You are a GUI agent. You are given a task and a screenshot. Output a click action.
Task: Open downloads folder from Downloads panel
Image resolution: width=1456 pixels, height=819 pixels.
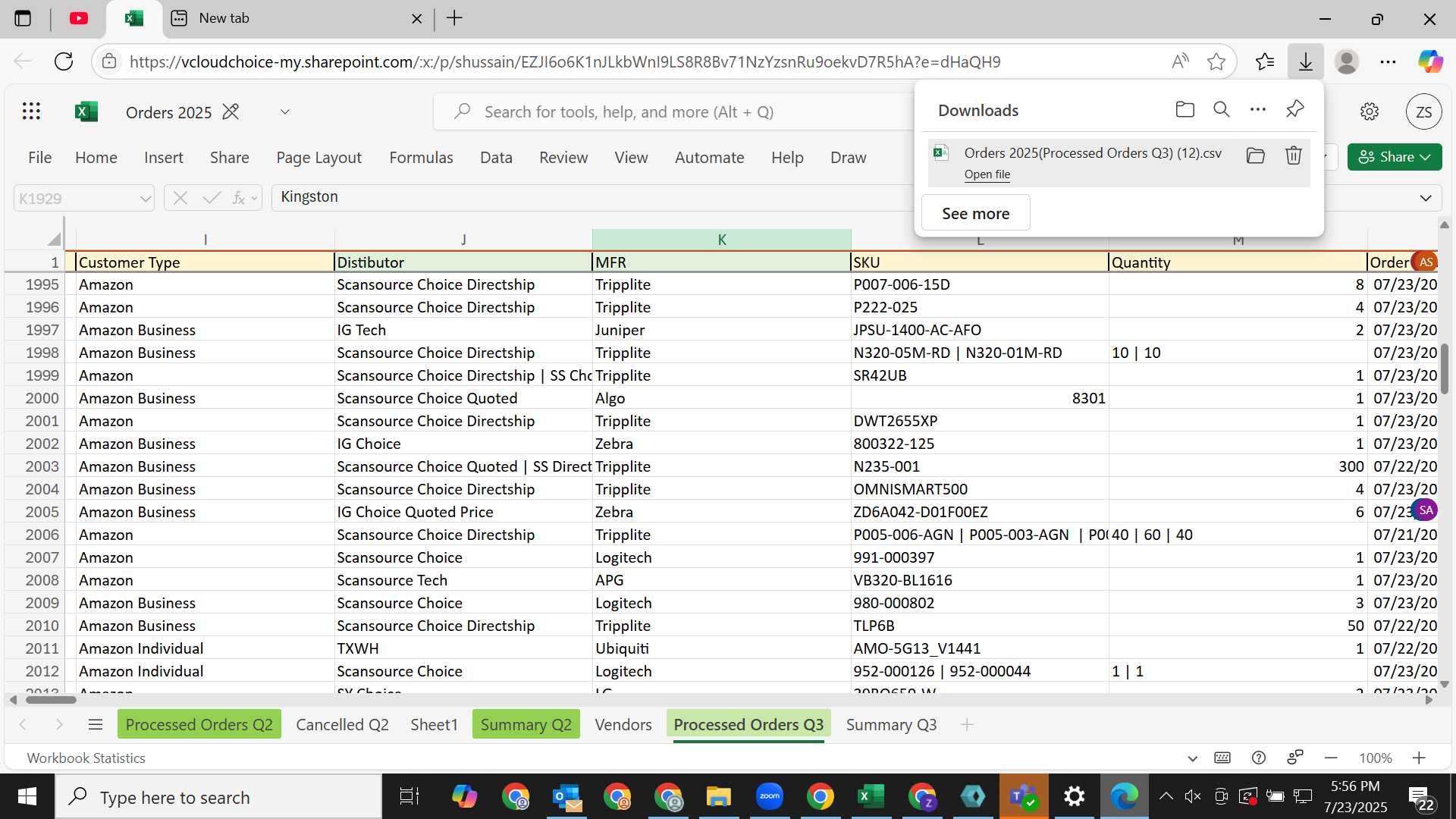[x=1185, y=110]
